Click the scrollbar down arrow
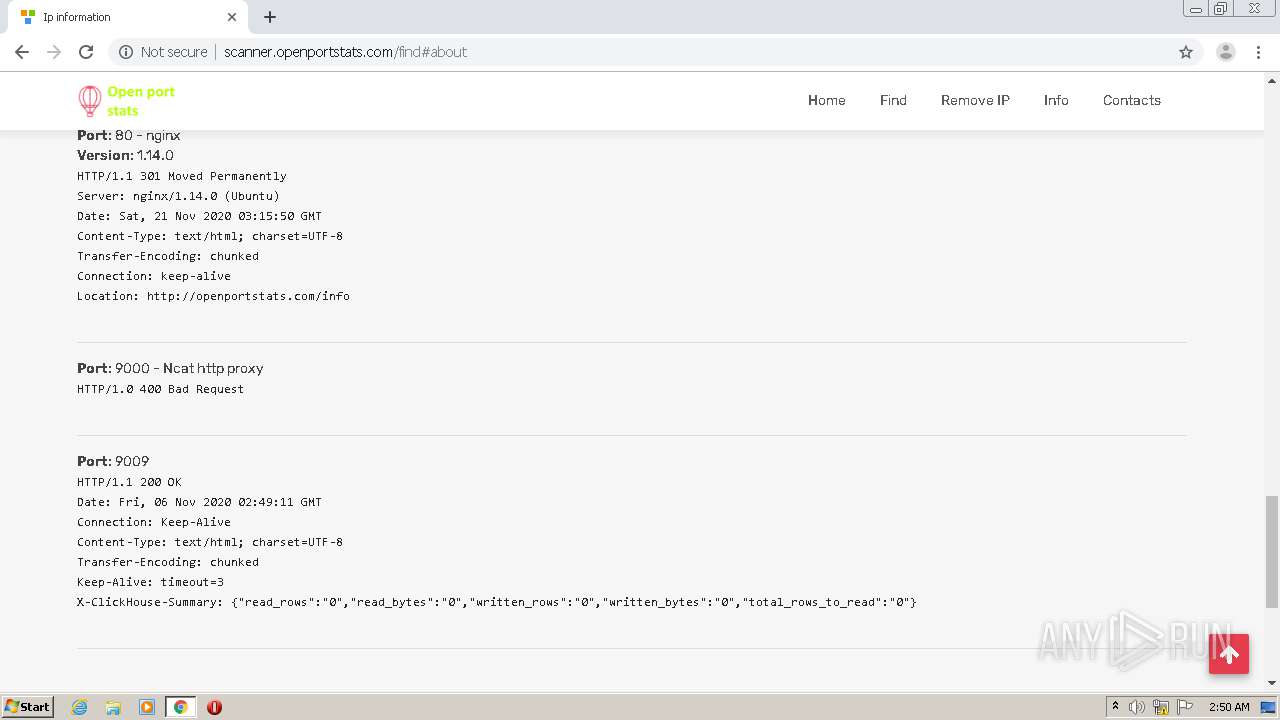This screenshot has width=1280, height=720. pos(1272,683)
